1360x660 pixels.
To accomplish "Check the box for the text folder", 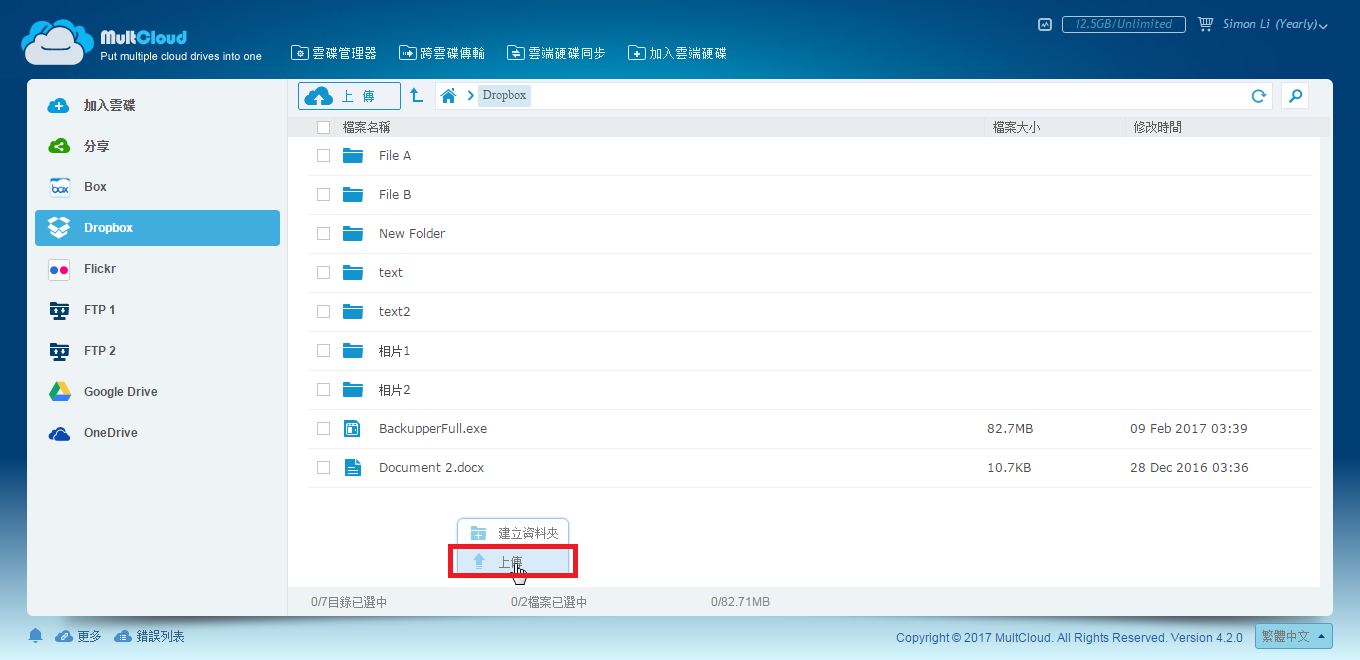I will click(323, 272).
